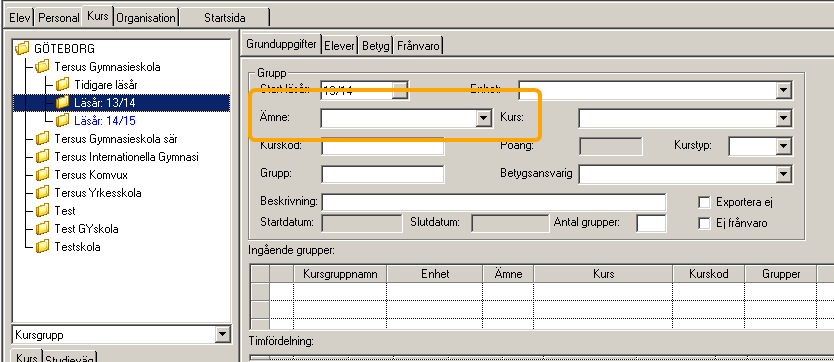834x362 pixels.
Task: Open the Kursgrupp dropdown
Action: point(222,335)
